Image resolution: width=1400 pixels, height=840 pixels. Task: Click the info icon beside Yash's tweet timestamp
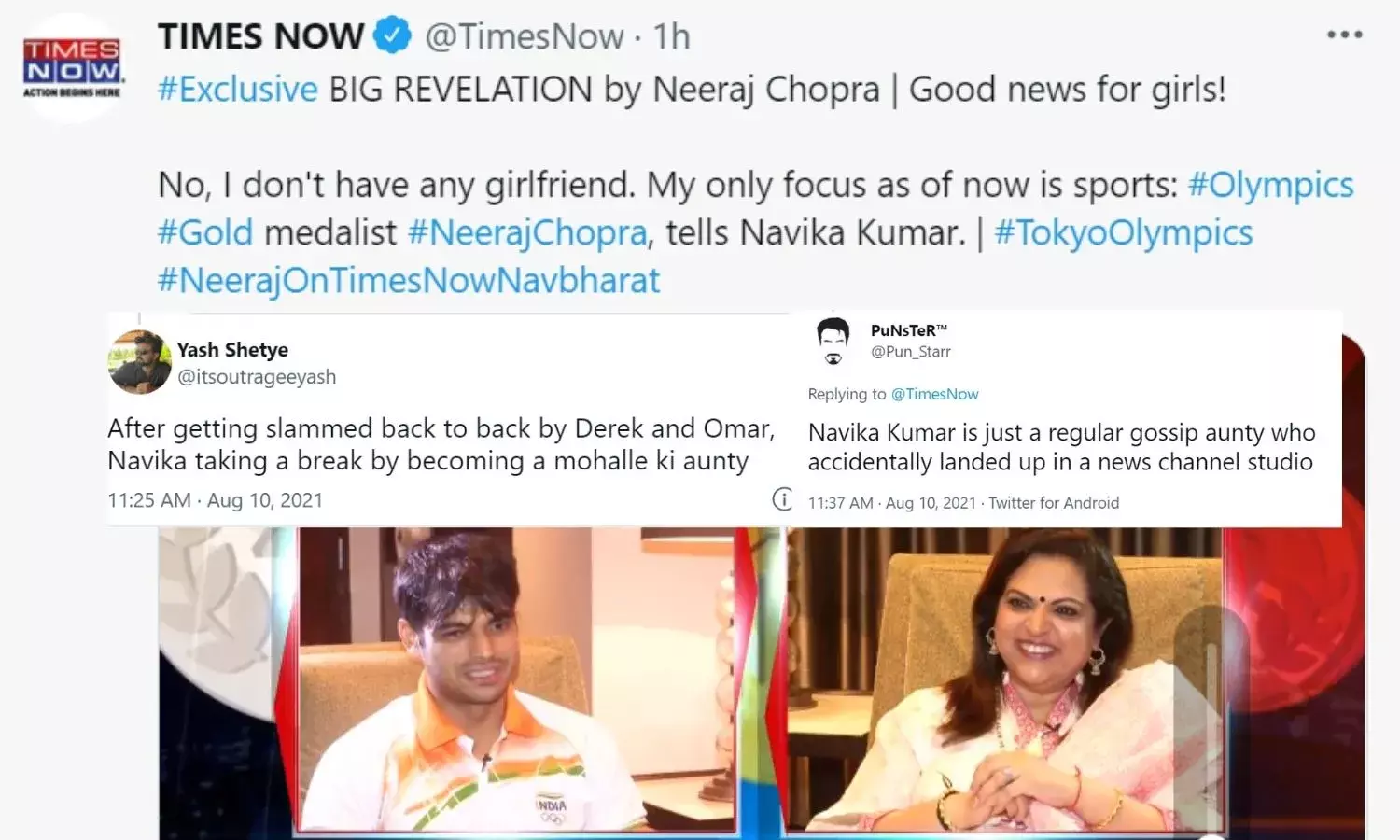click(x=783, y=499)
